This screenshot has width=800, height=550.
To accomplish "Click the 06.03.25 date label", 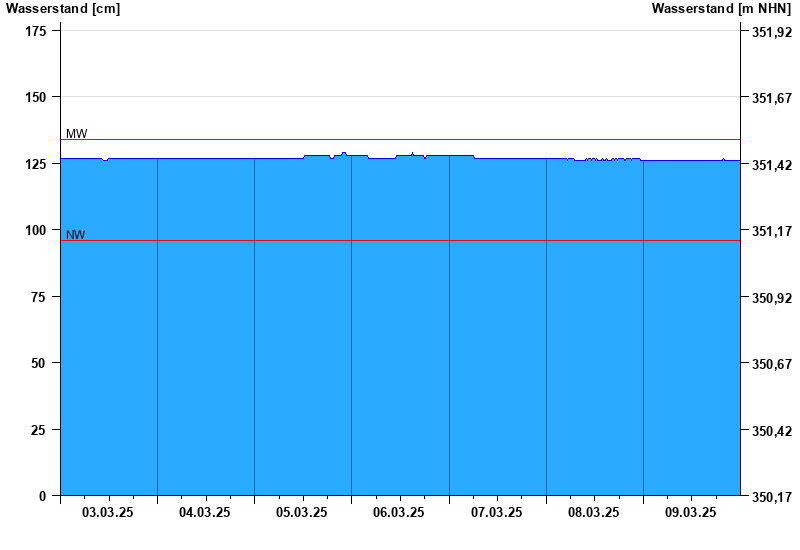I will (x=398, y=512).
